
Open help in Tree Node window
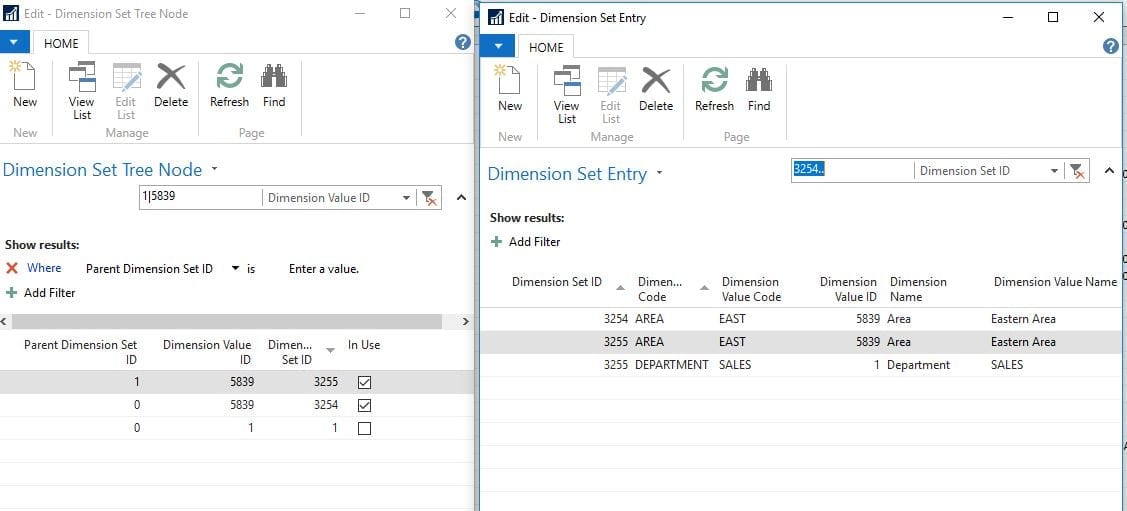464,42
